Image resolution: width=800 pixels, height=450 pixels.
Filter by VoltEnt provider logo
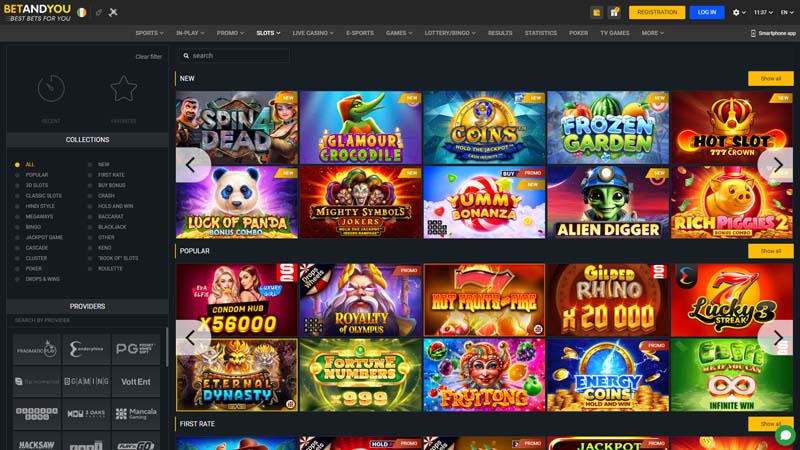point(136,382)
